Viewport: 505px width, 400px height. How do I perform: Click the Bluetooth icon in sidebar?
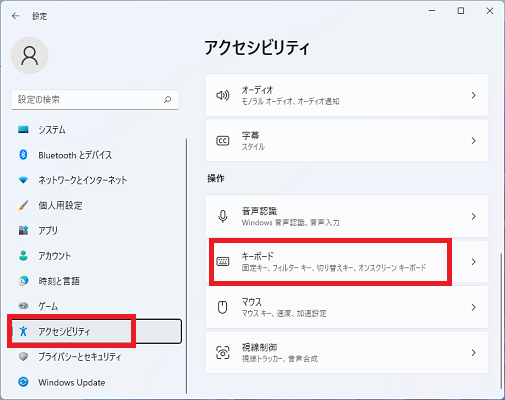[23, 155]
